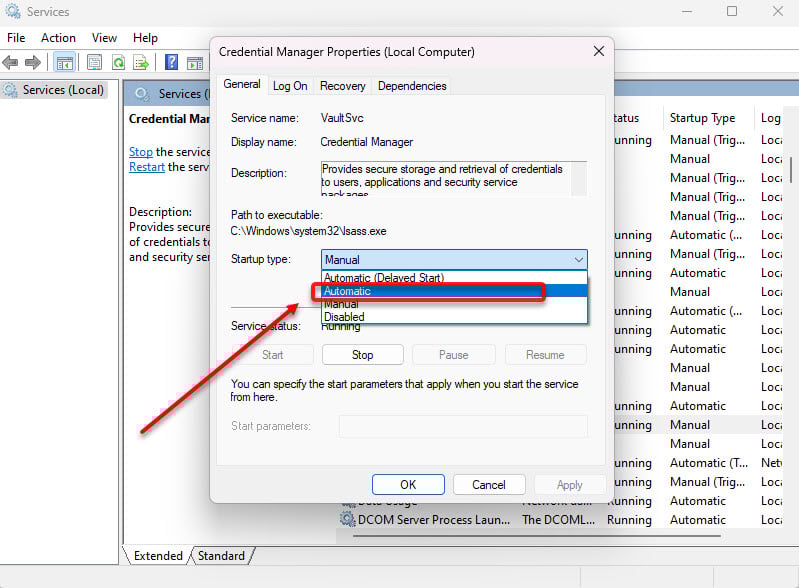The height and width of the screenshot is (588, 799).
Task: Click the Services (Local) pane header
Action: (x=168, y=94)
